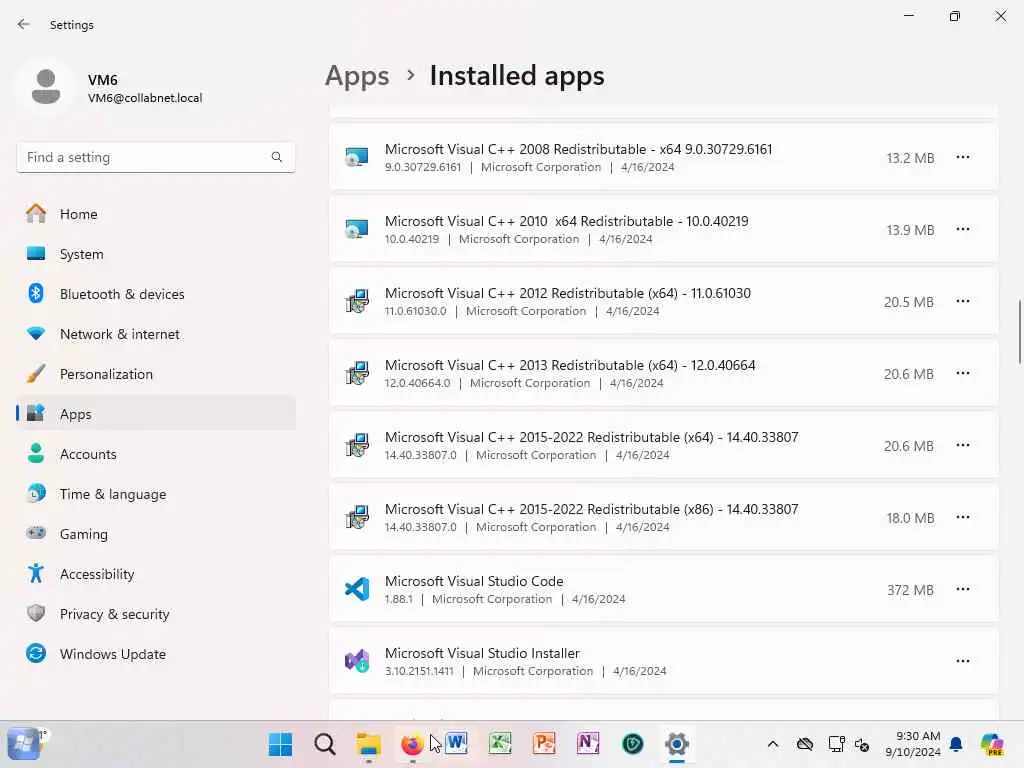Switch to Settings gear in taskbar

coord(677,744)
